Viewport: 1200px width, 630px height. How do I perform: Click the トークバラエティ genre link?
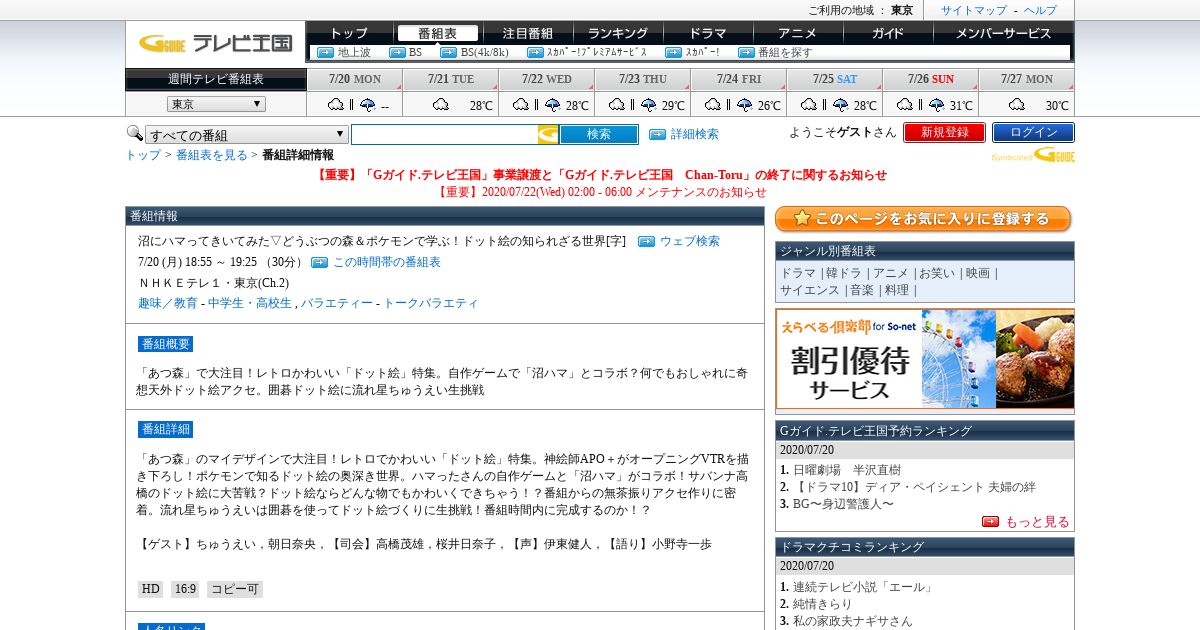coord(431,303)
